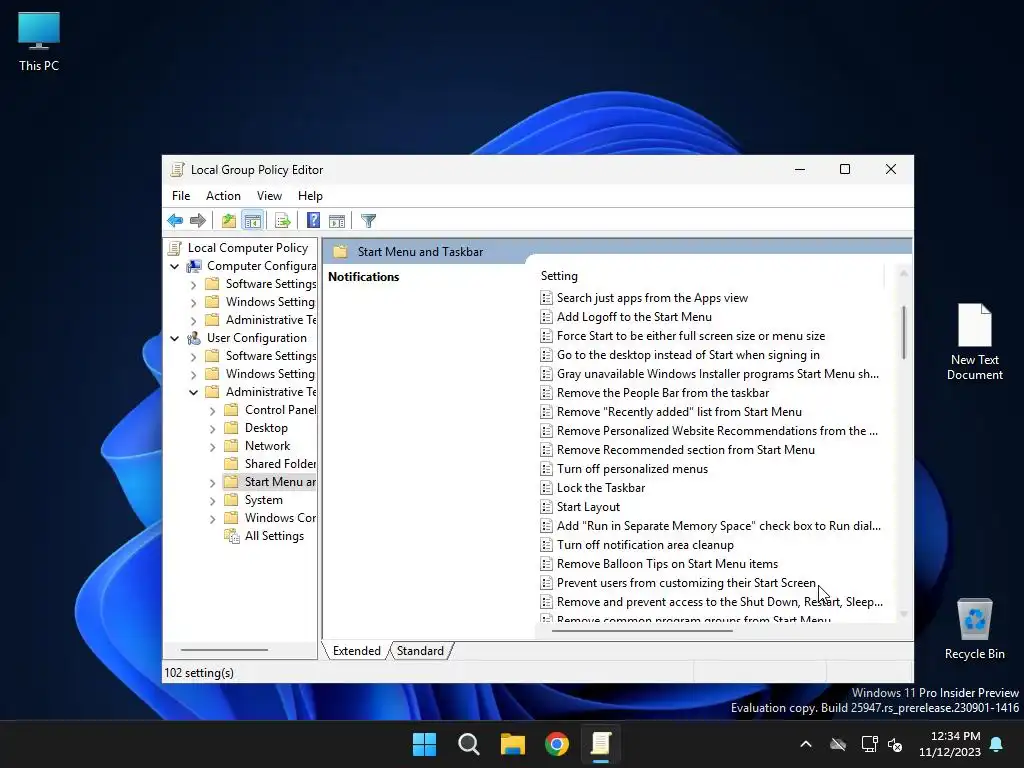Expand the Start Menu and Taskbar arrow
This screenshot has height=768, width=1024.
tap(212, 483)
